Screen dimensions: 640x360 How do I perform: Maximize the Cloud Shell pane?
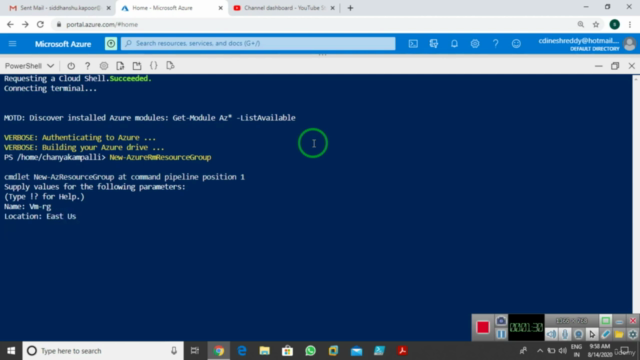click(615, 66)
